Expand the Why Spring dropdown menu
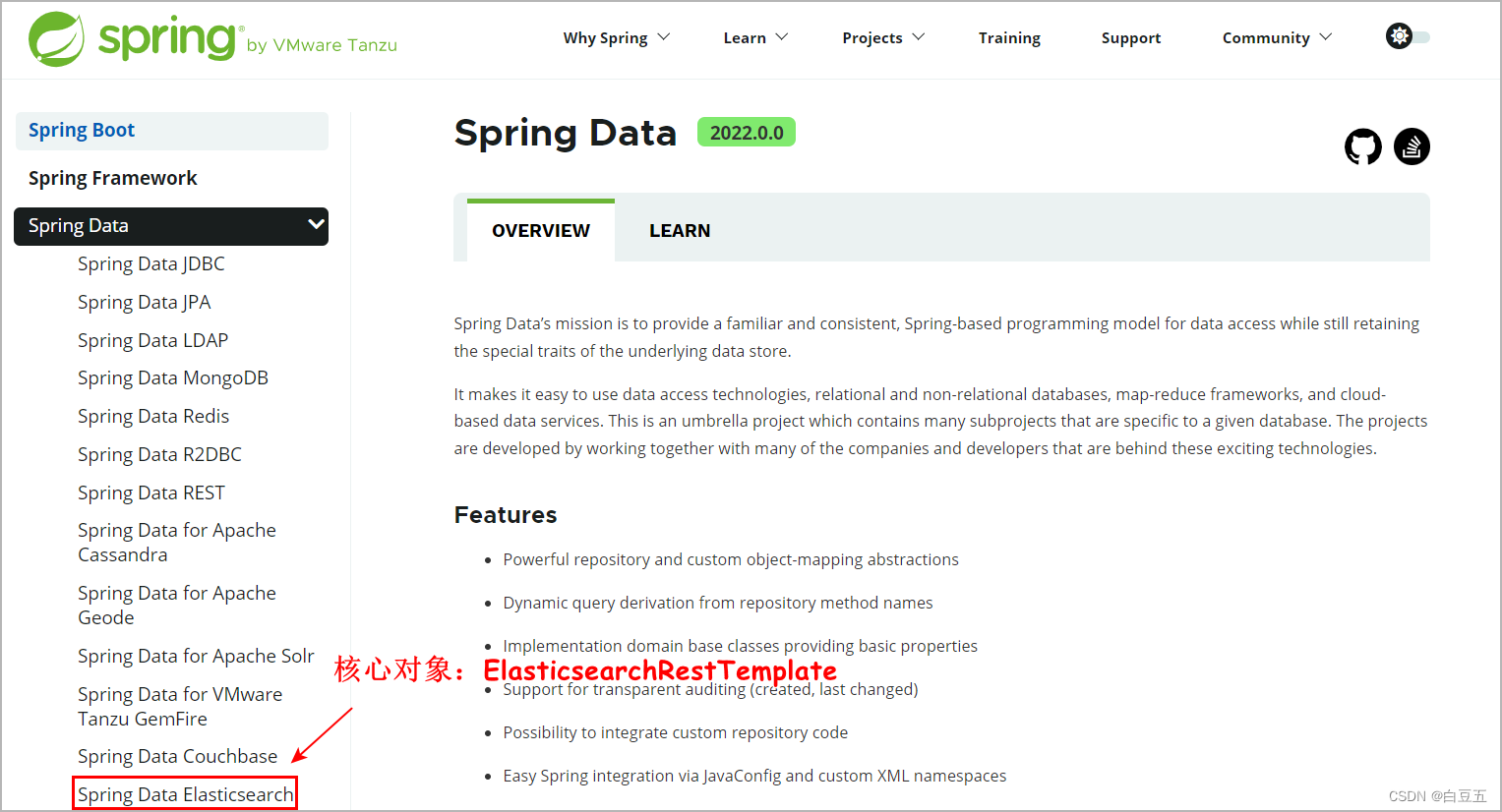The width and height of the screenshot is (1502, 812). [616, 37]
